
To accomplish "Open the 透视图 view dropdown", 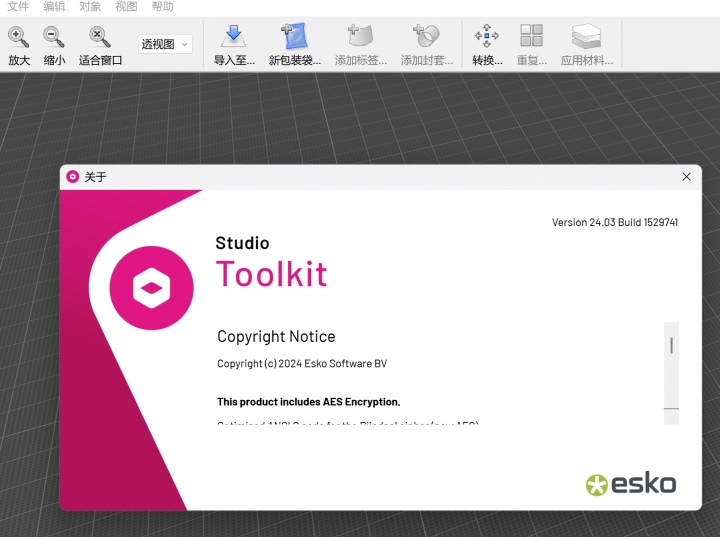I will pyautogui.click(x=165, y=44).
